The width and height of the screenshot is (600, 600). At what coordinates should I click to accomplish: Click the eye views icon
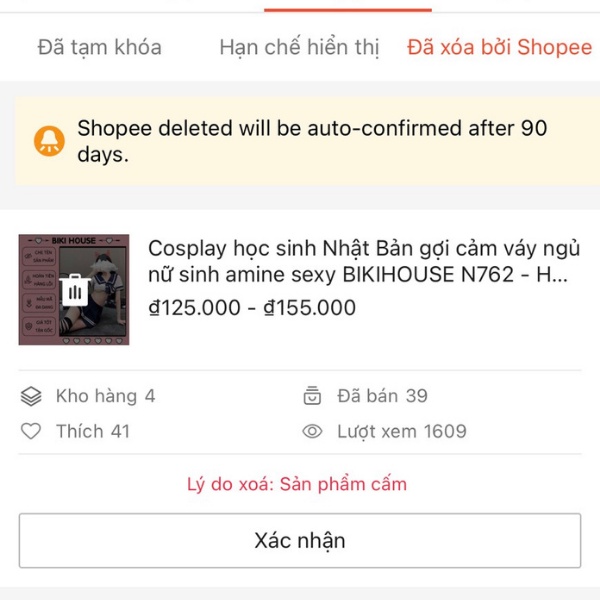pyautogui.click(x=312, y=432)
